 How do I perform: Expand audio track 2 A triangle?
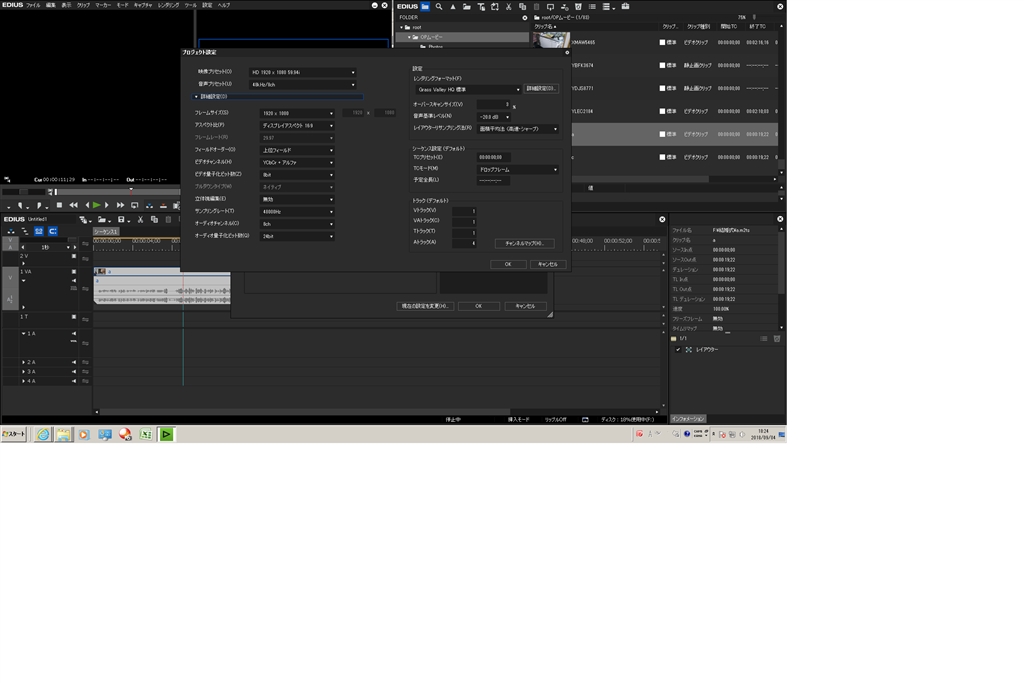tap(24, 362)
